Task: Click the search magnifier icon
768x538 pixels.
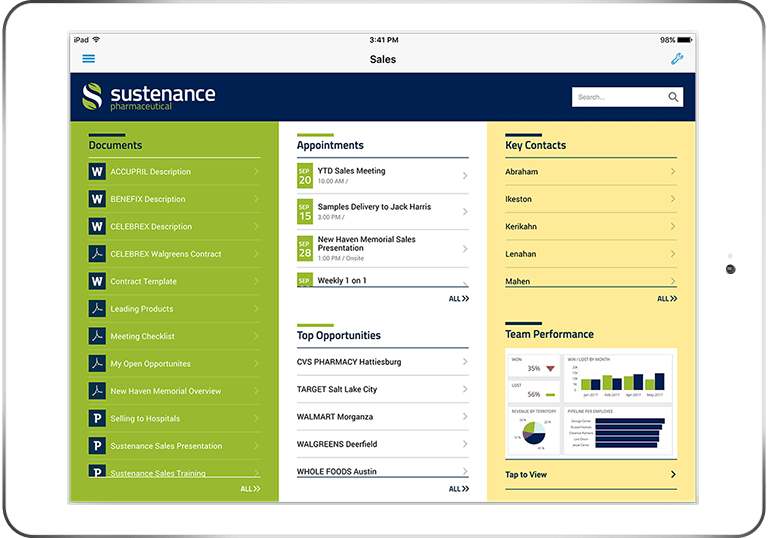Action: click(x=673, y=97)
